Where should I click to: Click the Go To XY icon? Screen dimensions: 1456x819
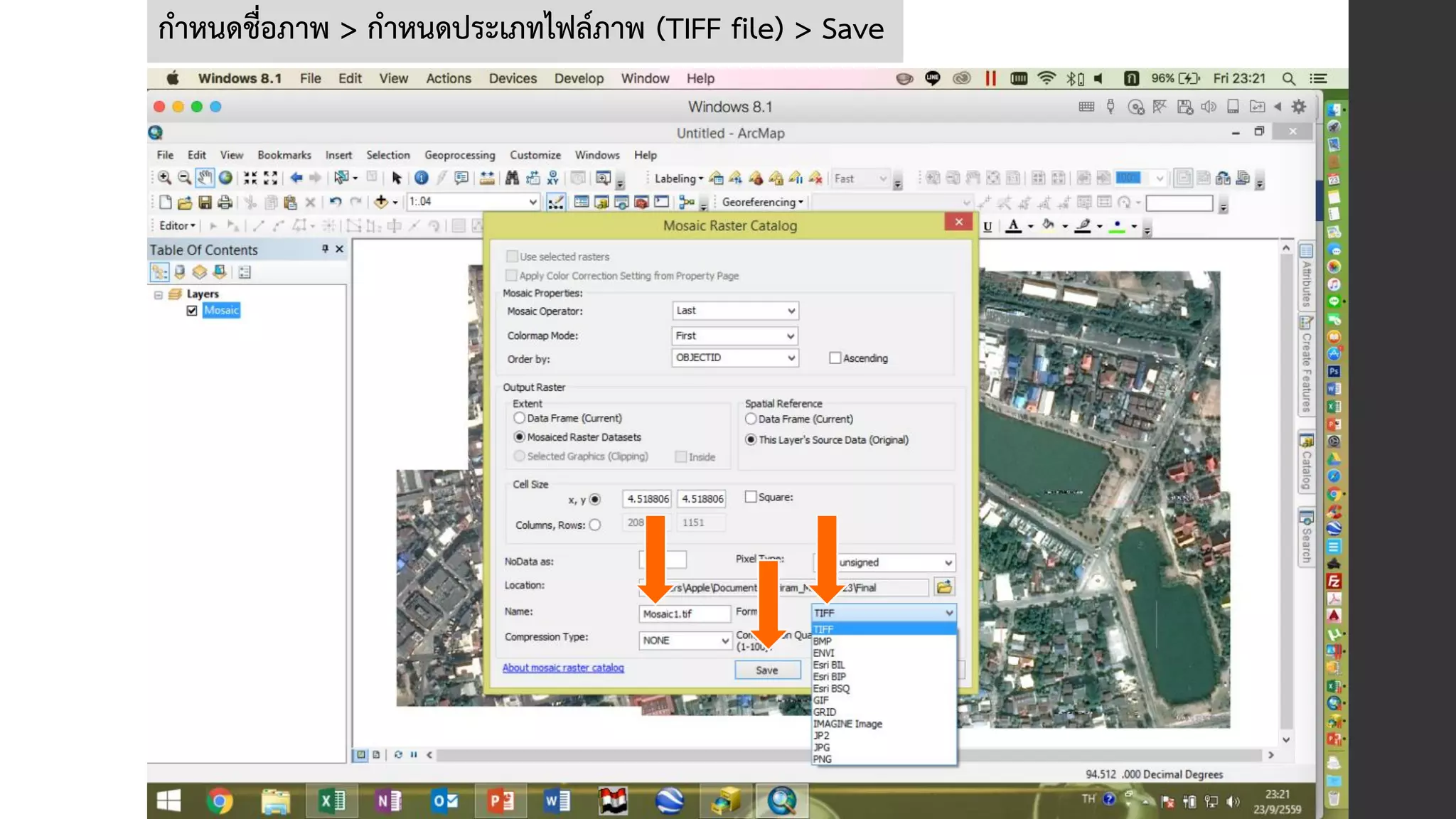pyautogui.click(x=552, y=178)
